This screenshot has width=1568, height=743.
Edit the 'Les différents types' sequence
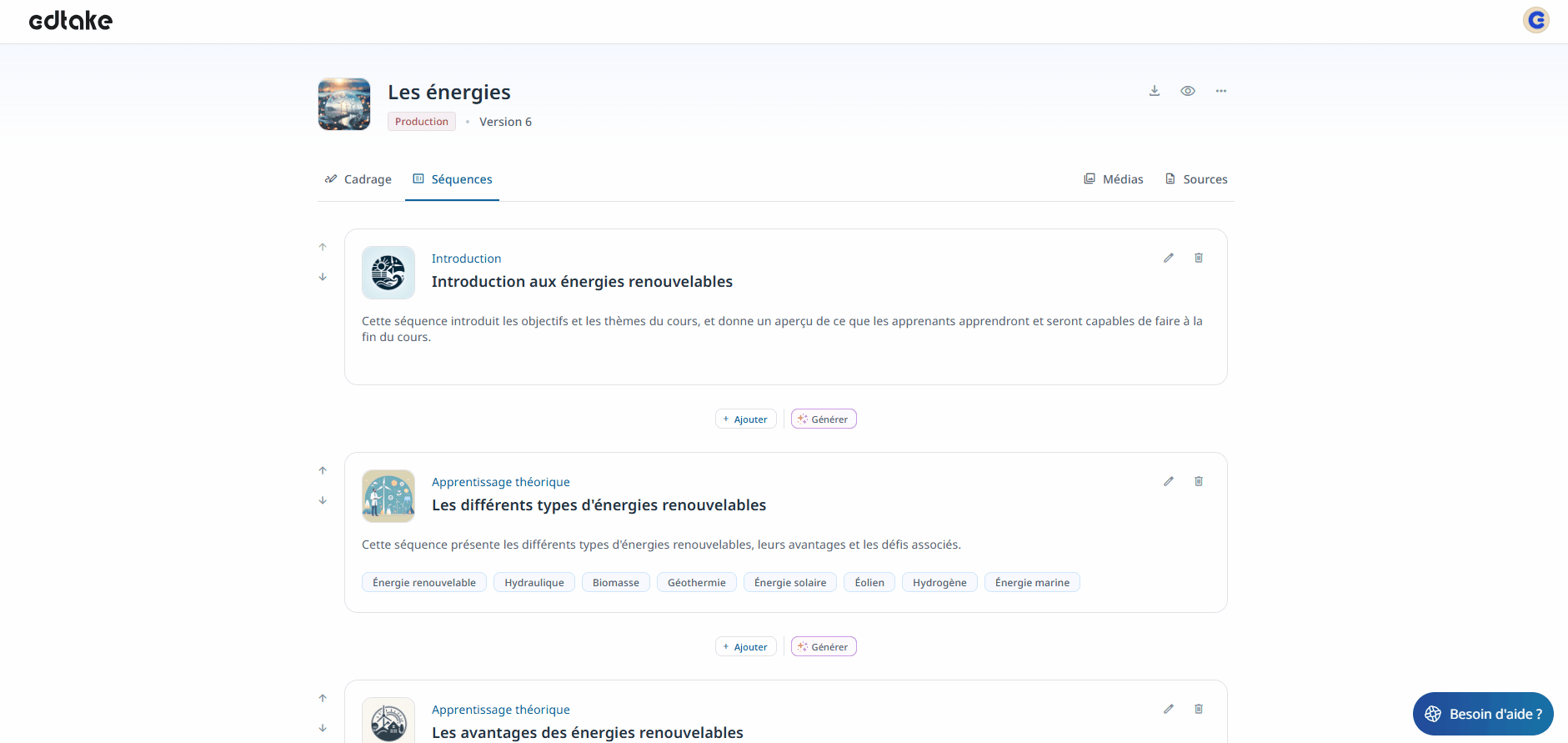(x=1169, y=481)
